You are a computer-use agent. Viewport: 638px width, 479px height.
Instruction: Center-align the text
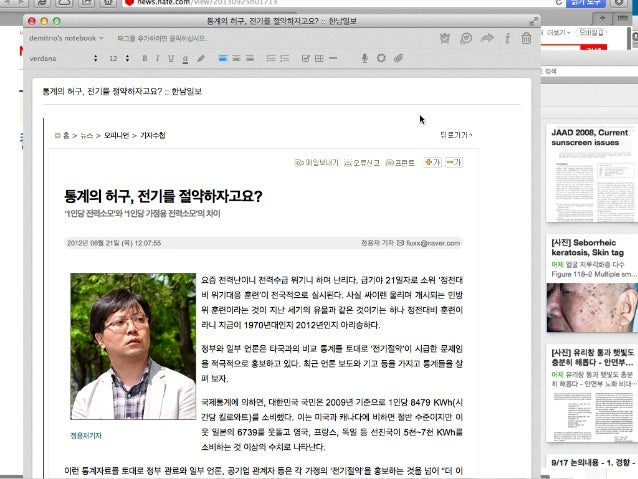(236, 59)
